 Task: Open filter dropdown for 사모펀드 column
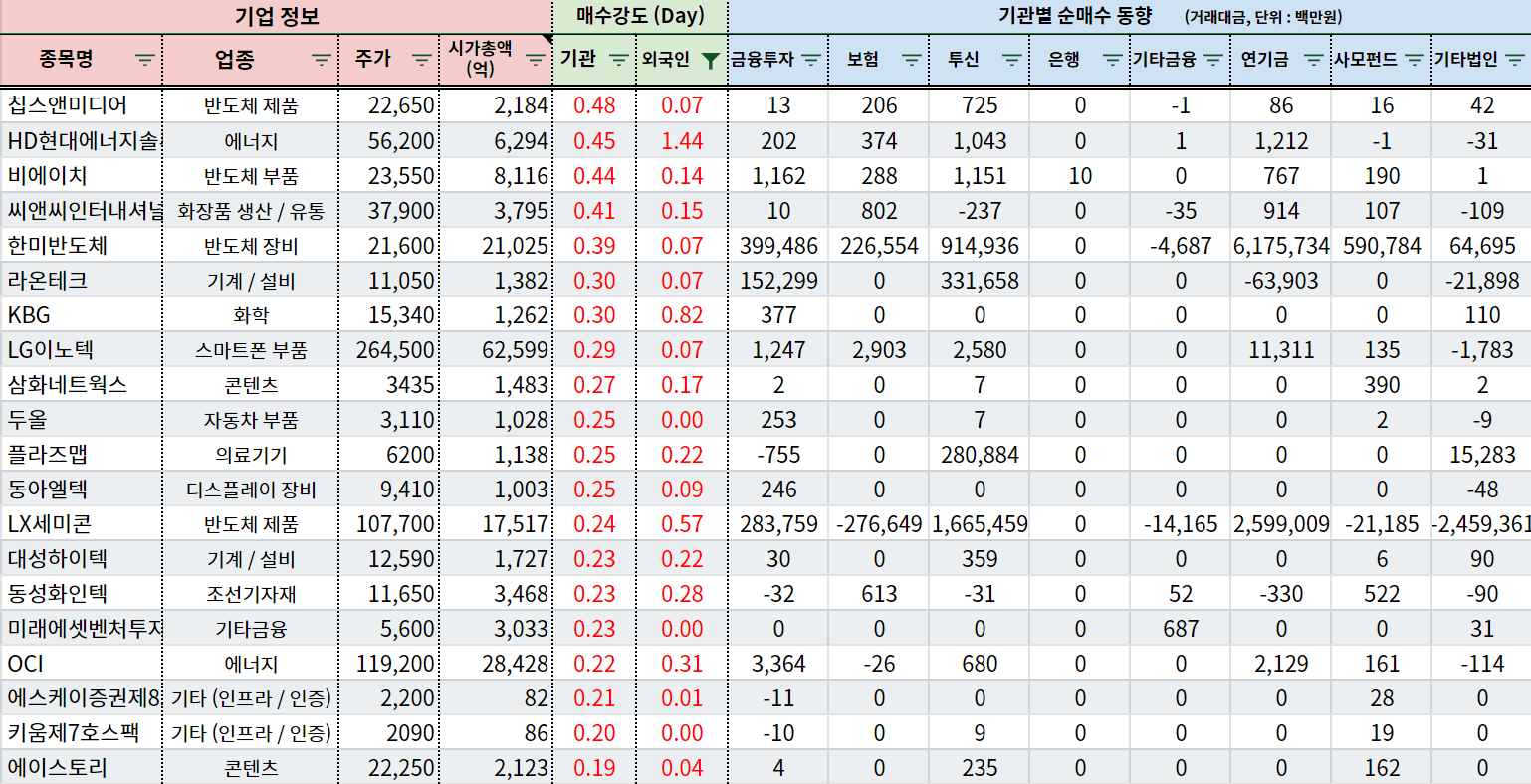coord(1415,60)
